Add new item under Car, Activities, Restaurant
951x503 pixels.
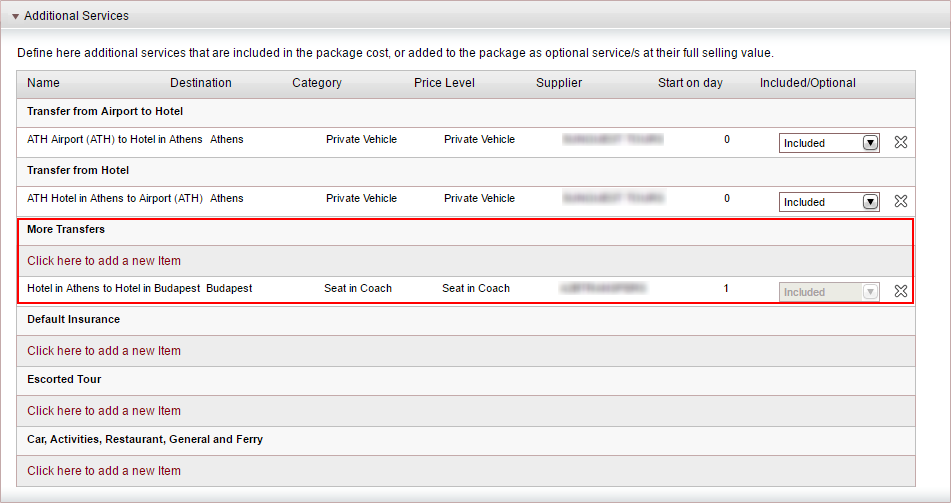[104, 471]
